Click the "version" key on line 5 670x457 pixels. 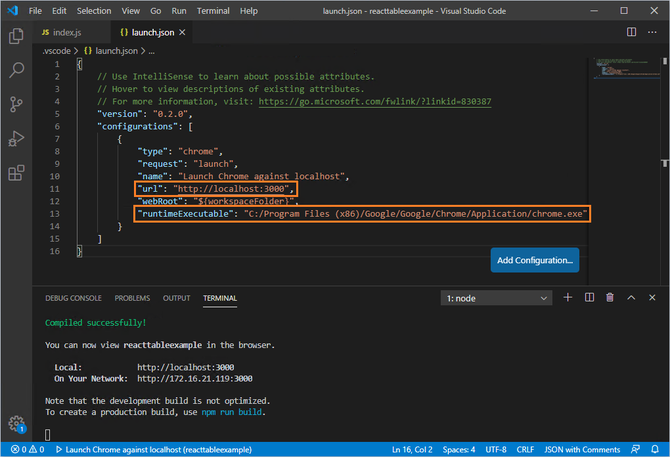[x=120, y=114]
